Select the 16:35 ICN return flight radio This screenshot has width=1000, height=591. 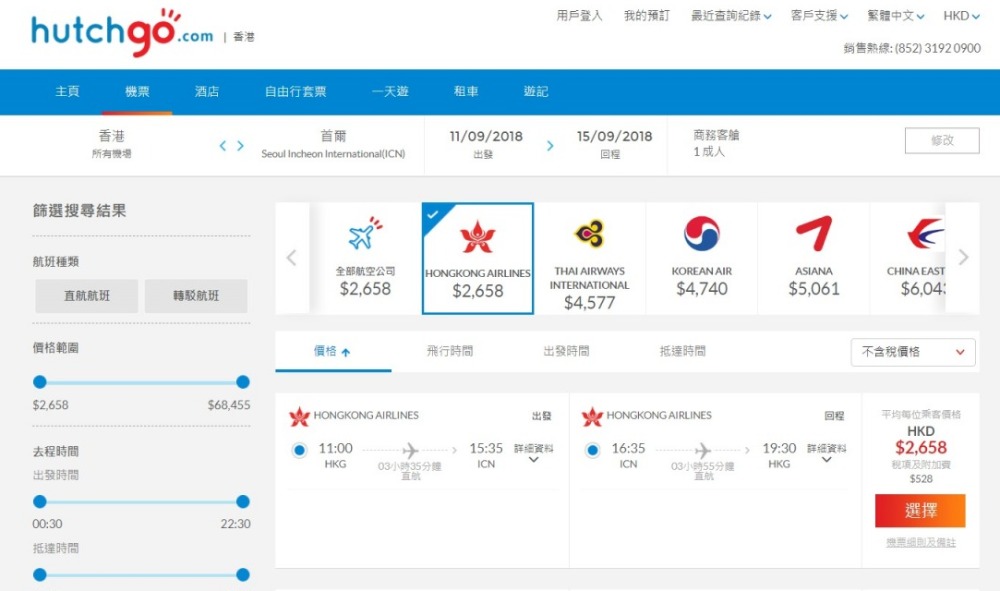click(592, 450)
